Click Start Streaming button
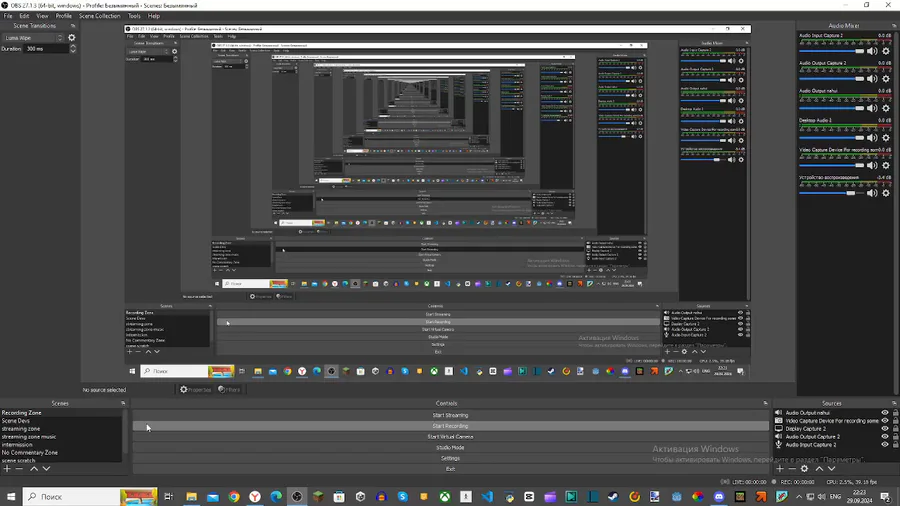This screenshot has width=900, height=506. [451, 415]
